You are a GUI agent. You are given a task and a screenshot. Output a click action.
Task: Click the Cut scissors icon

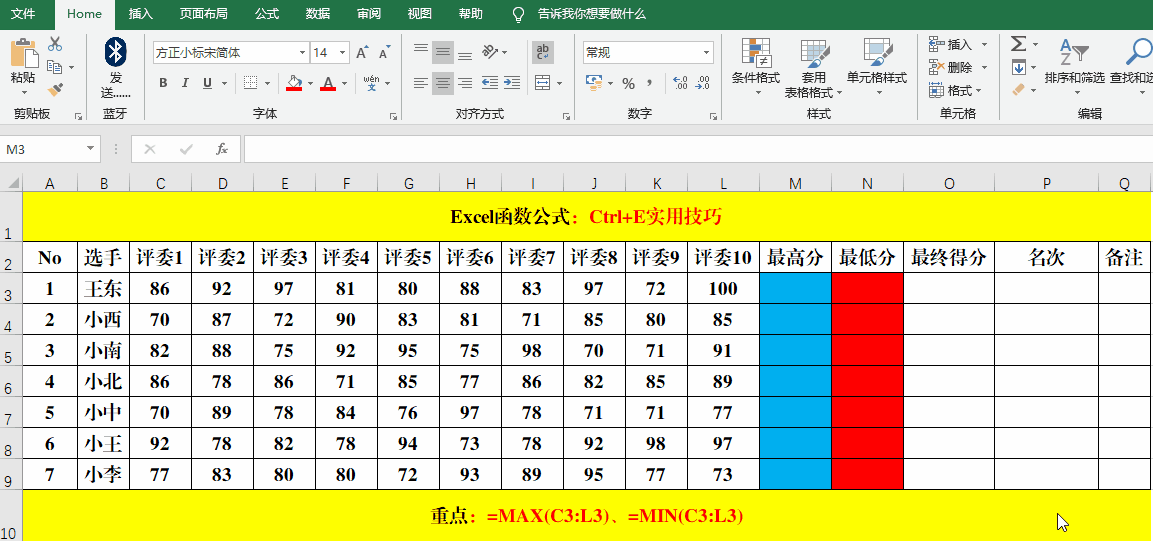click(x=54, y=44)
